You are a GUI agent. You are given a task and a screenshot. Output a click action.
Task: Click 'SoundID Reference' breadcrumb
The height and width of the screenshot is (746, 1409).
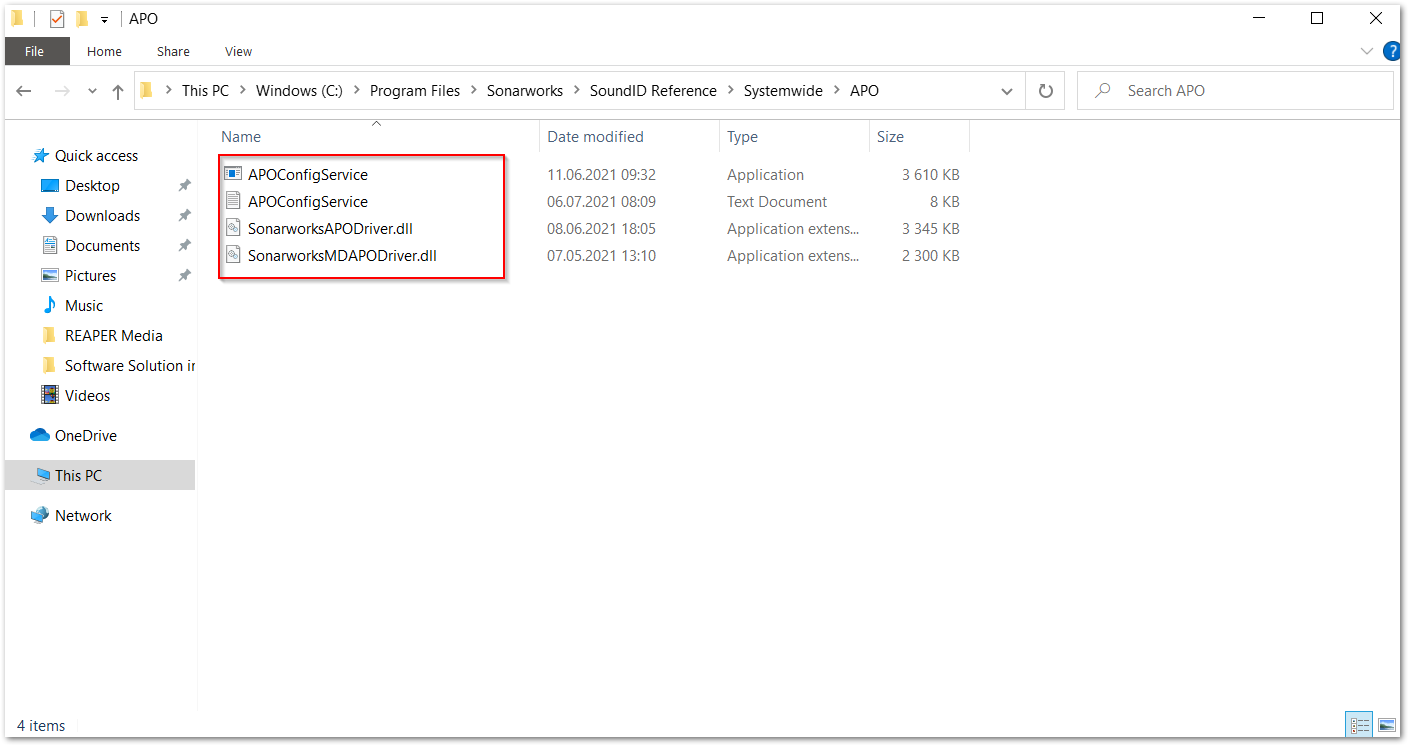coord(653,91)
